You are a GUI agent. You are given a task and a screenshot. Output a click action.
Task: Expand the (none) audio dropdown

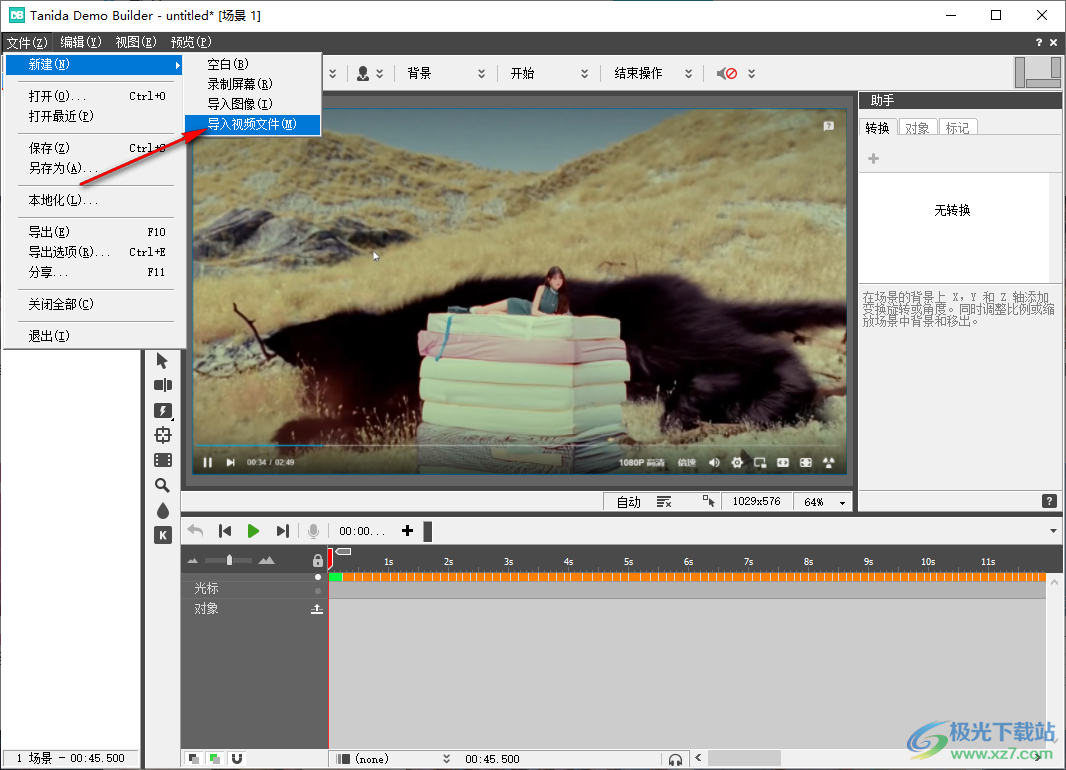[447, 758]
